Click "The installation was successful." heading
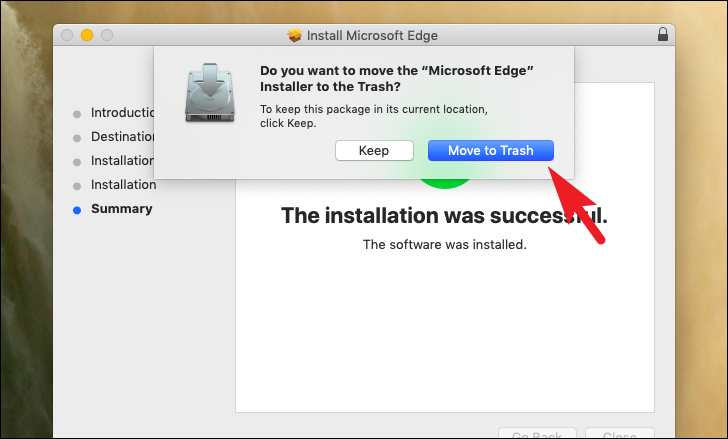728x439 pixels. pos(444,216)
